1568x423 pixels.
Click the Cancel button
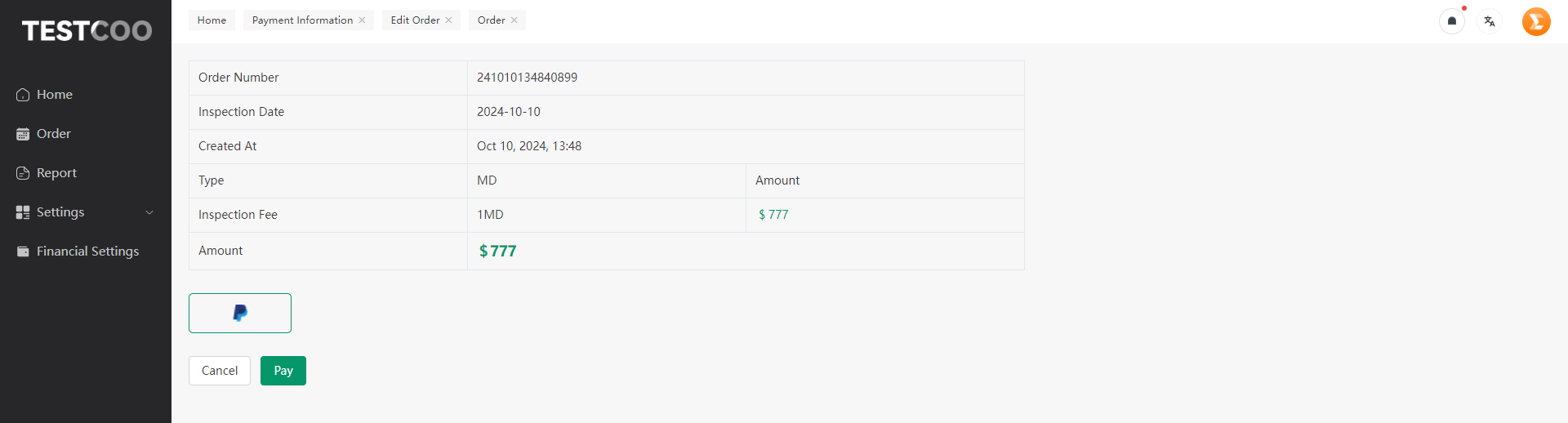point(220,371)
